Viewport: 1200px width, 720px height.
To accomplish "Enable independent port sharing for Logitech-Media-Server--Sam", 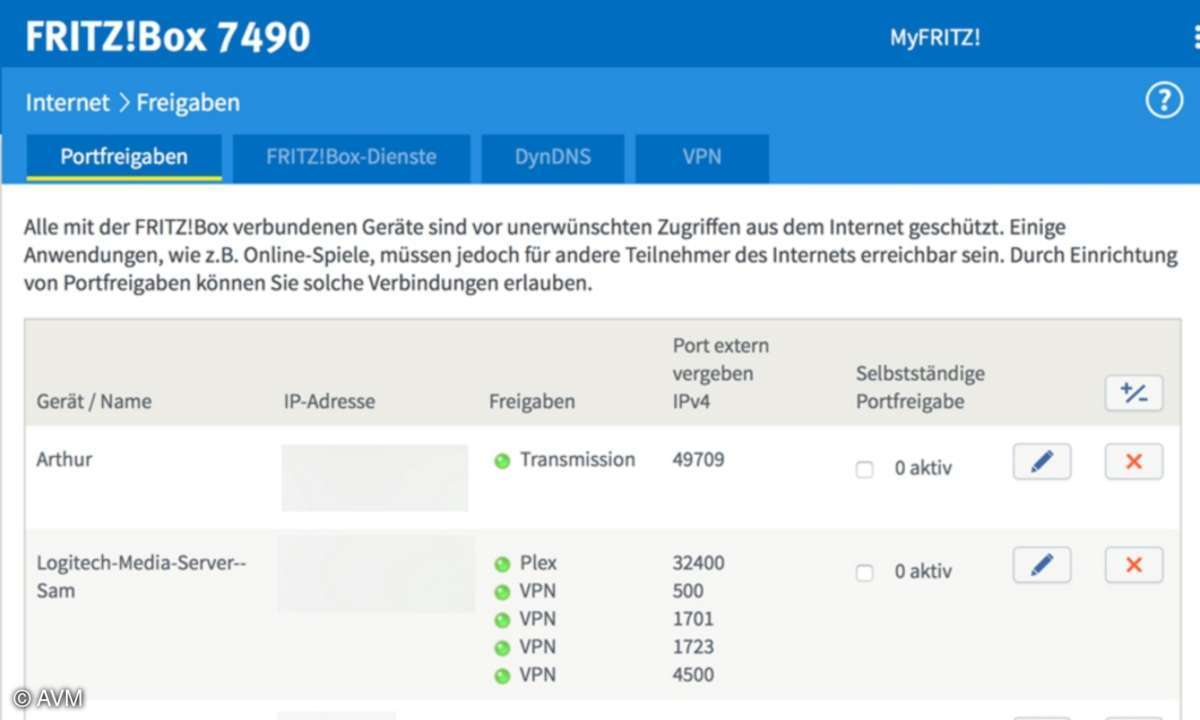I will pos(865,573).
